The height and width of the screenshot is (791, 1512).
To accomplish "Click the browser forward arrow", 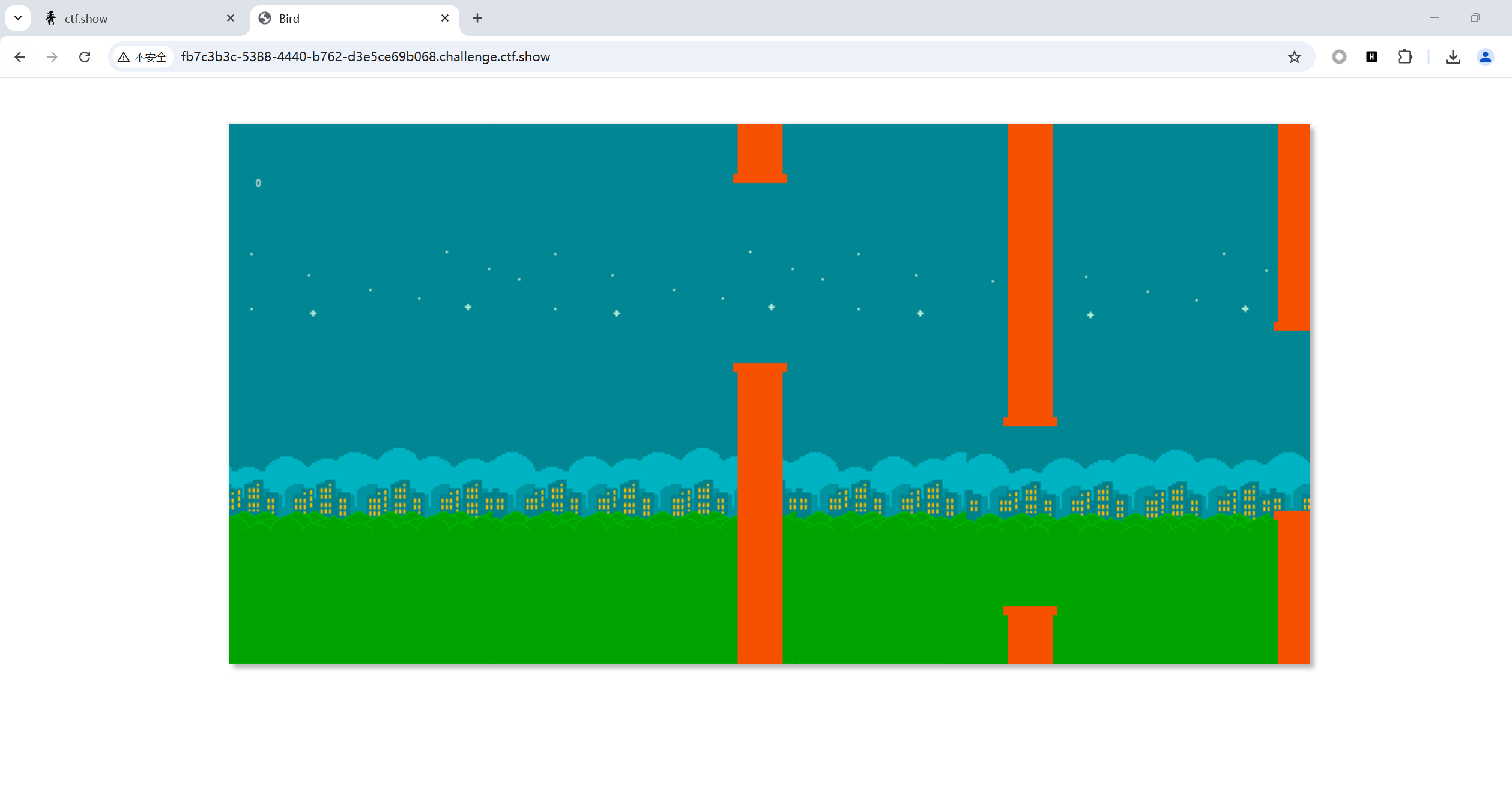I will [52, 57].
